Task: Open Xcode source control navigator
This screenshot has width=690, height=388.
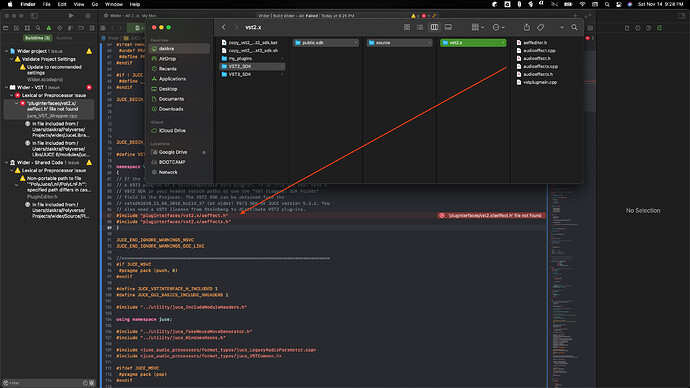Action: (16, 28)
